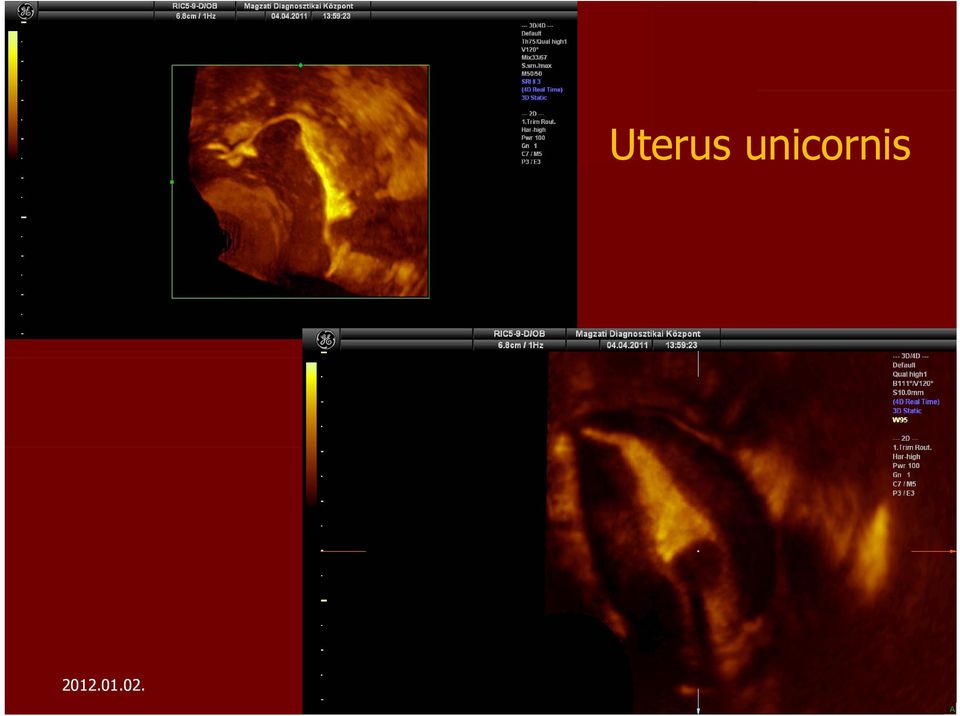
Task: Click 'C7 / M5' in the upper panel
Action: 532,154
